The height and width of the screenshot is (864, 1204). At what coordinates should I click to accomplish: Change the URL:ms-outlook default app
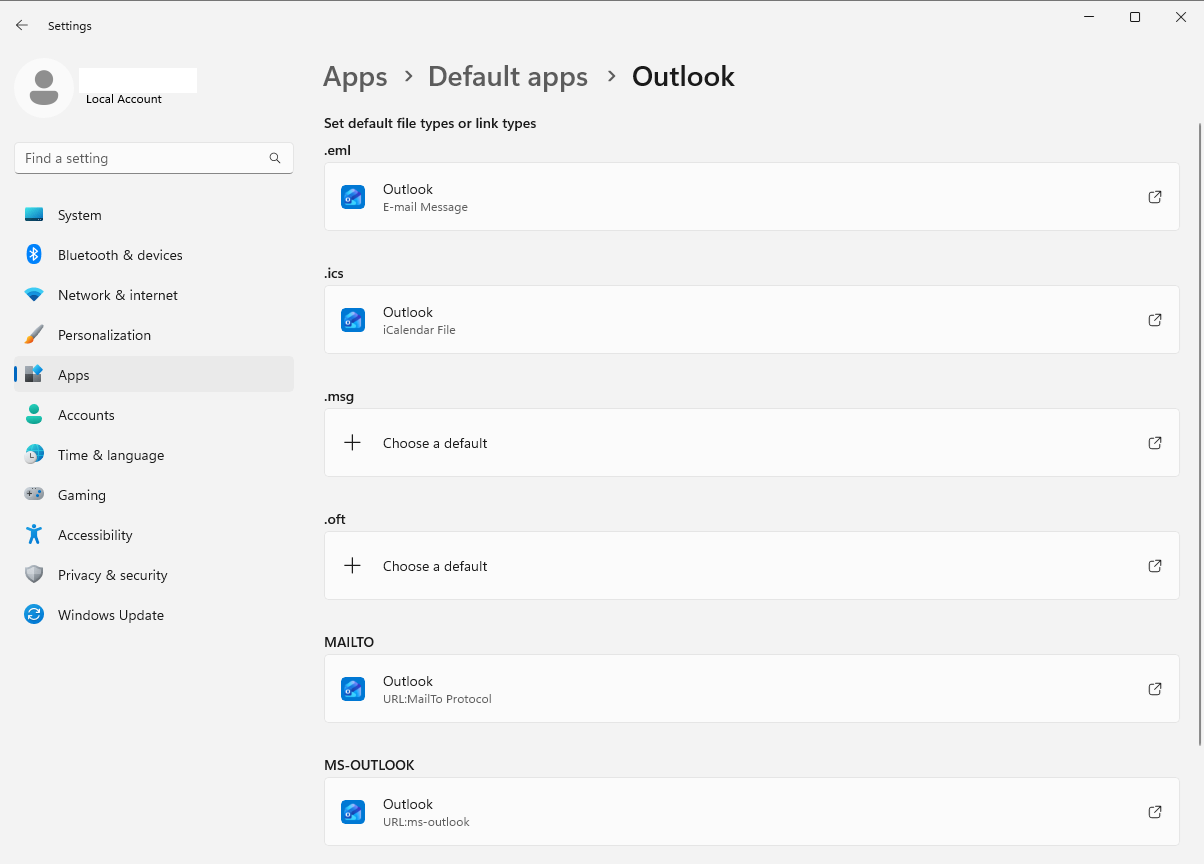pos(752,812)
